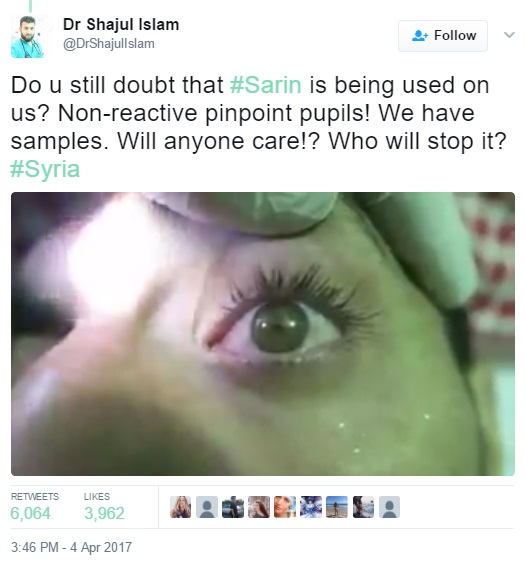This screenshot has height=563, width=525.
Task: View the 3,962 likes list
Action: 104,506
